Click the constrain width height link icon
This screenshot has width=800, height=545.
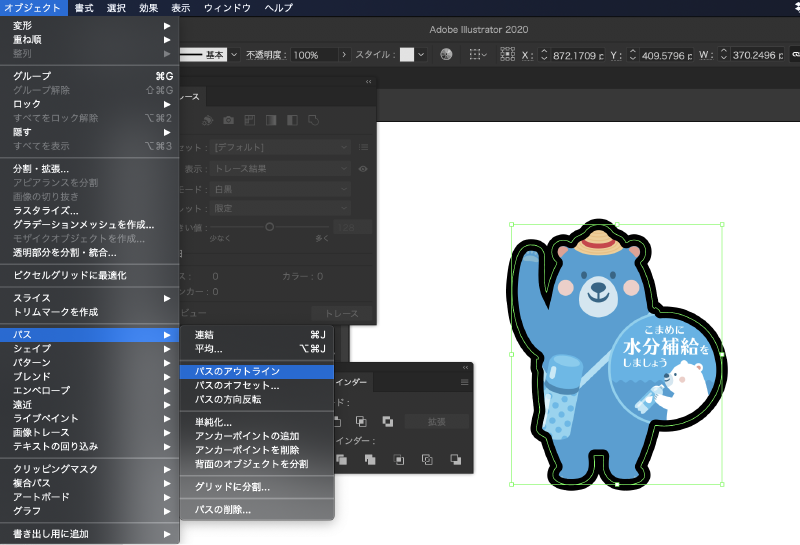795,55
